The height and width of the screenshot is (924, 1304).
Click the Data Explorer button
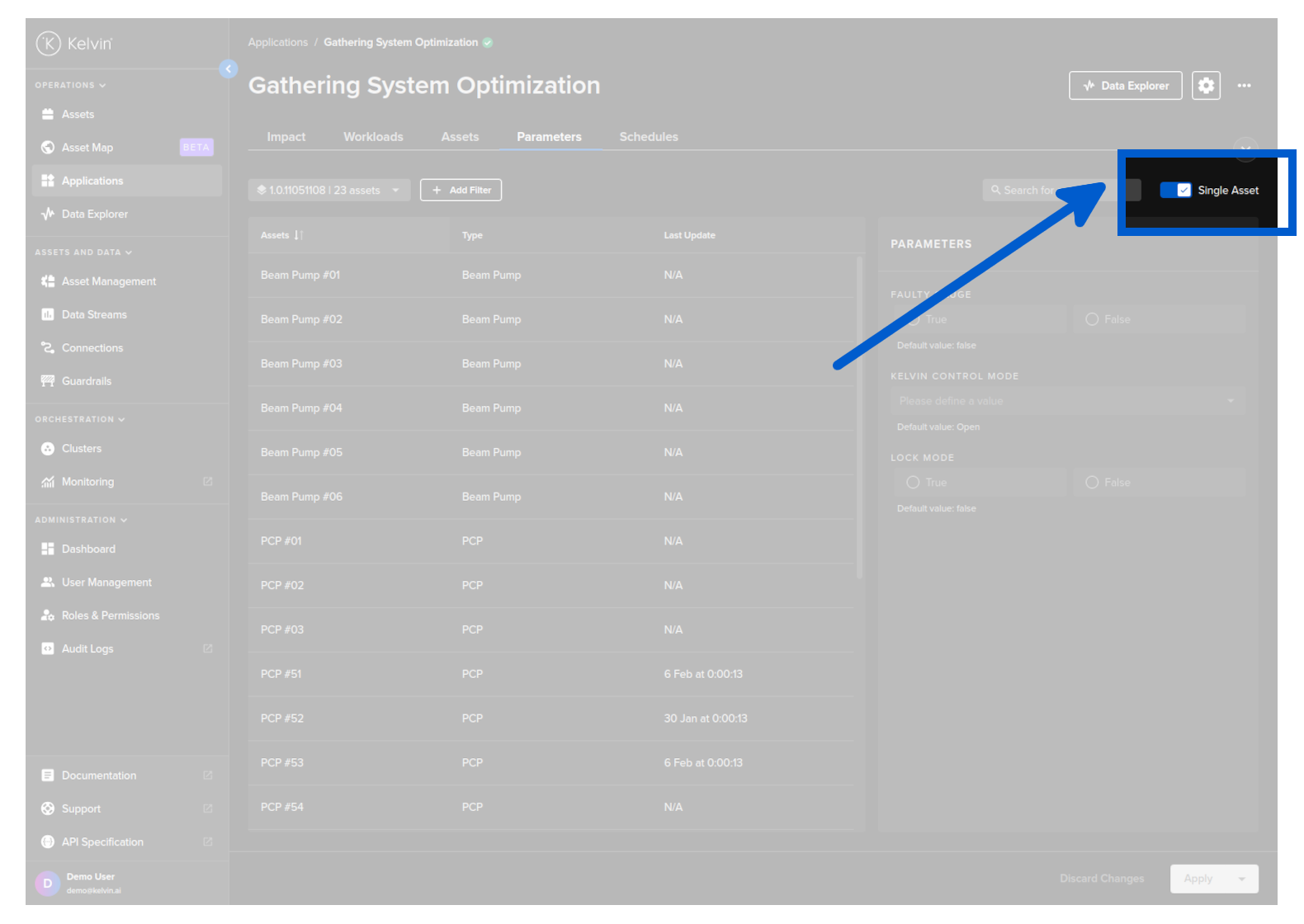tap(1125, 85)
